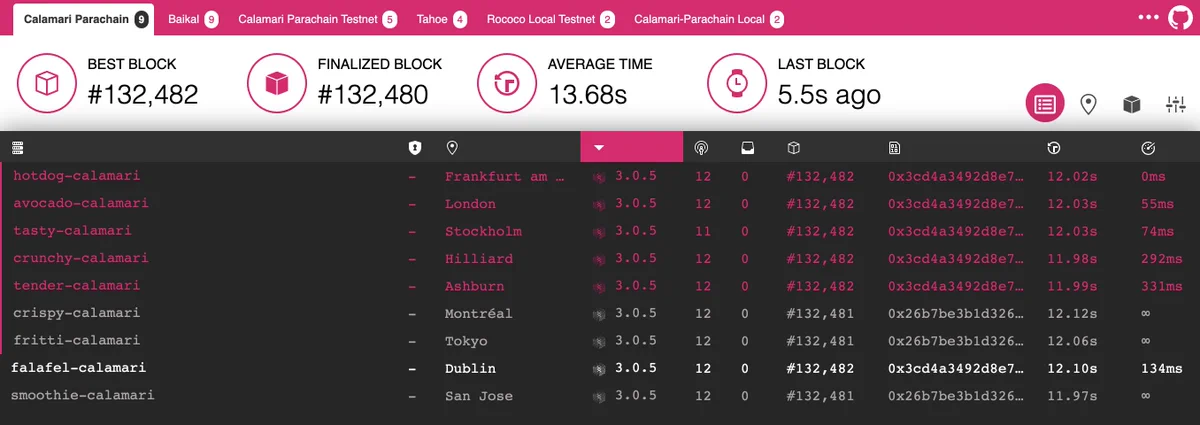The height and width of the screenshot is (425, 1200).
Task: Select the fritti-calamari node
Action: 76,341
